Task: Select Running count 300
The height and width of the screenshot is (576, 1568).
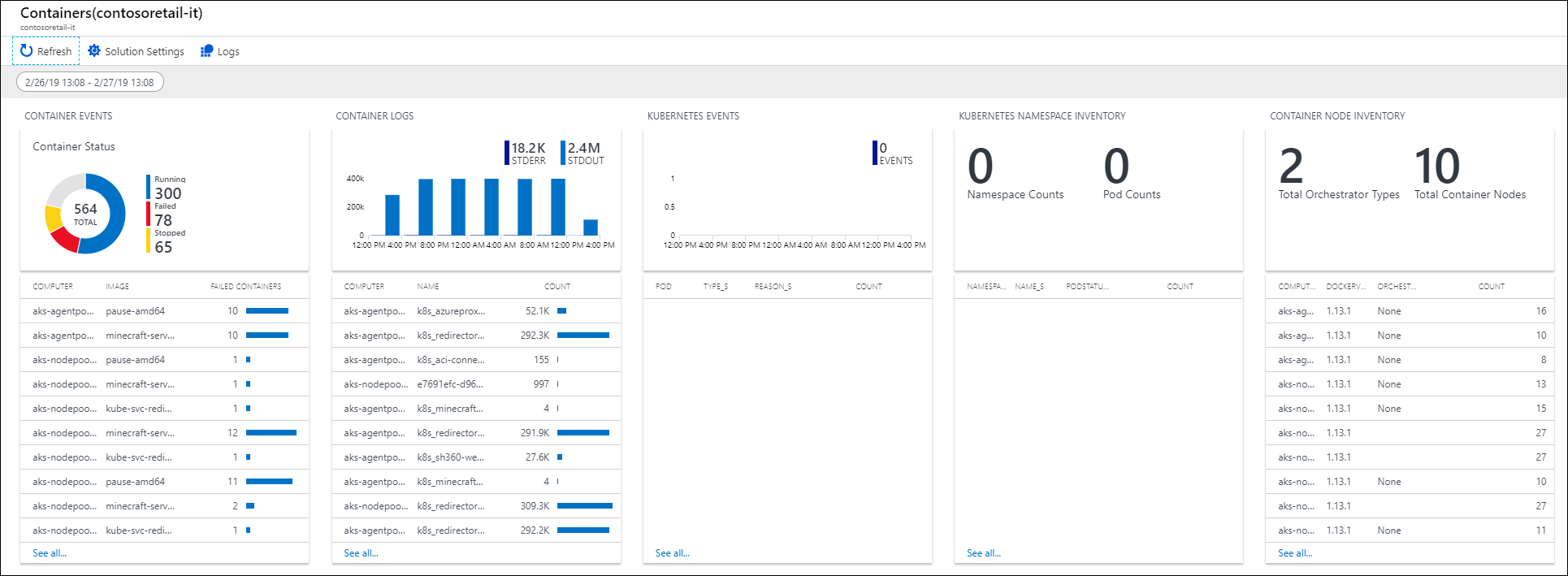Action: tap(168, 193)
